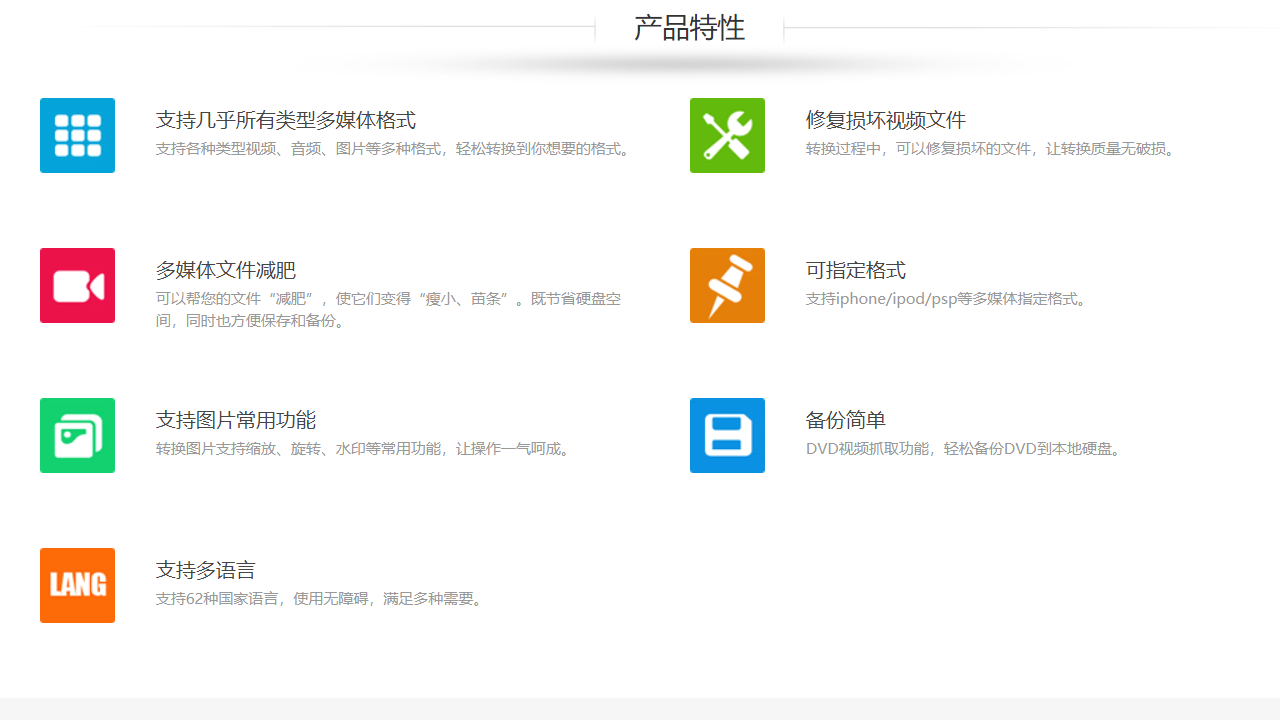Screen dimensions: 1280x720
Task: Click the green image functions icon
Action: pos(77,435)
